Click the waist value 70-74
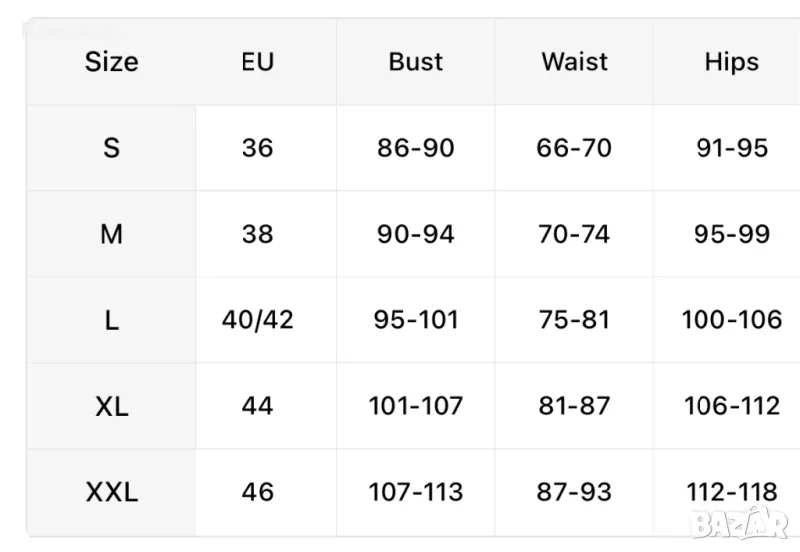Image resolution: width=800 pixels, height=552 pixels. [x=574, y=234]
